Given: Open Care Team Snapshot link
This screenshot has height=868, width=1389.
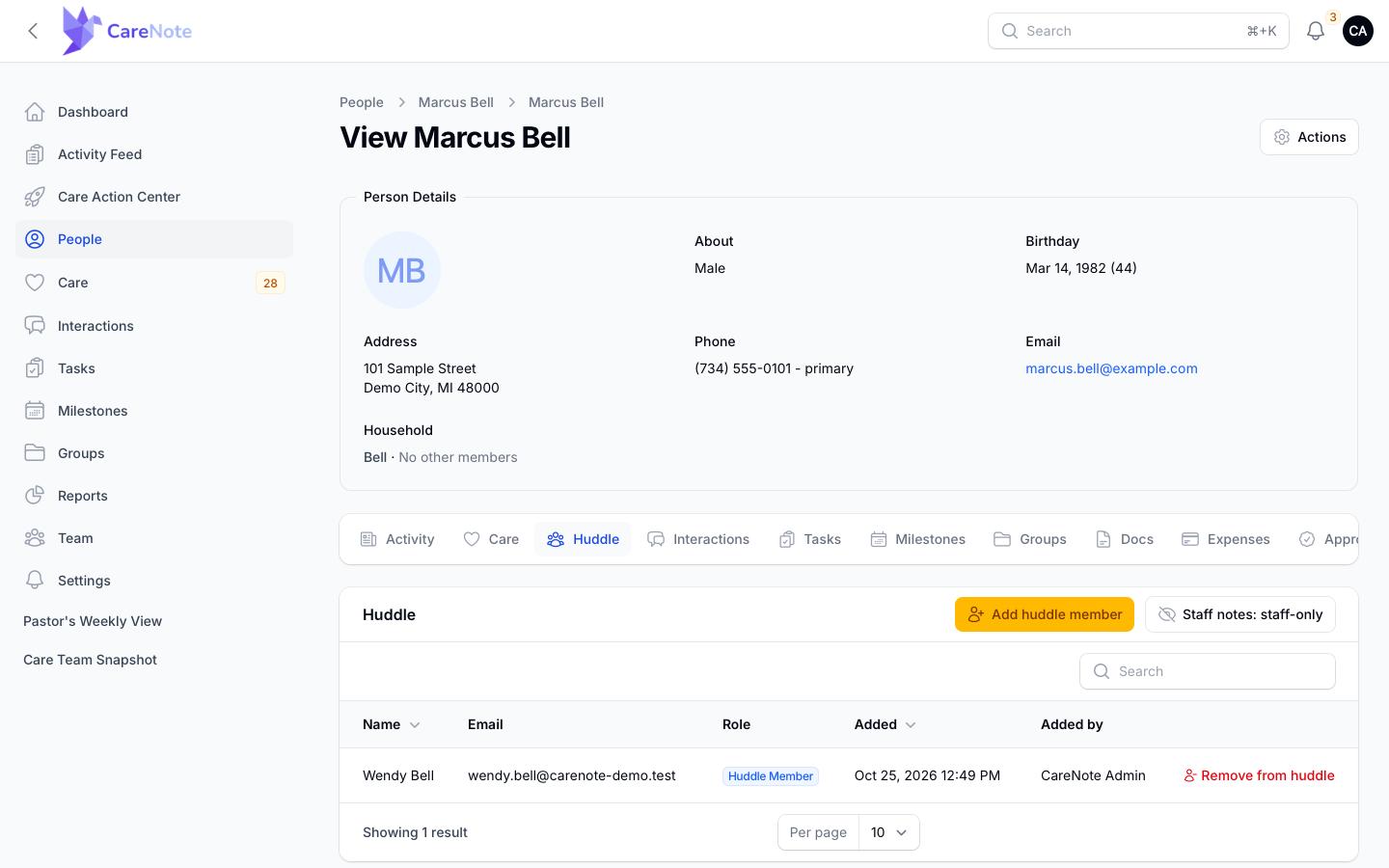Looking at the screenshot, I should pyautogui.click(x=90, y=660).
